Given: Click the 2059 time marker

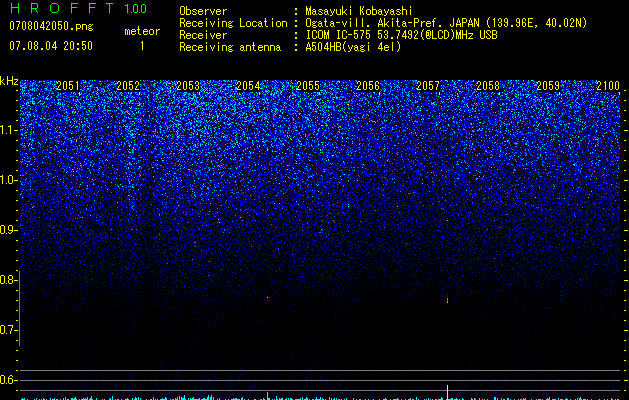Looking at the screenshot, I should coord(548,86).
